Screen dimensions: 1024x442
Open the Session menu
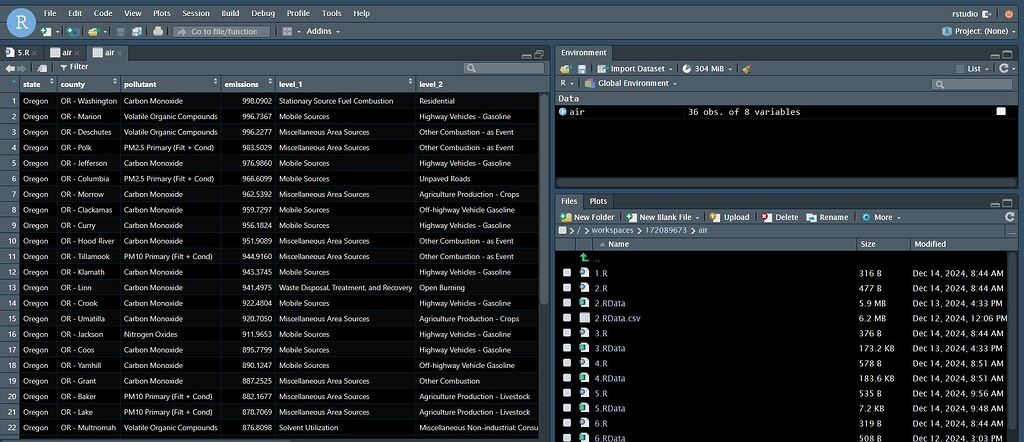click(x=196, y=13)
